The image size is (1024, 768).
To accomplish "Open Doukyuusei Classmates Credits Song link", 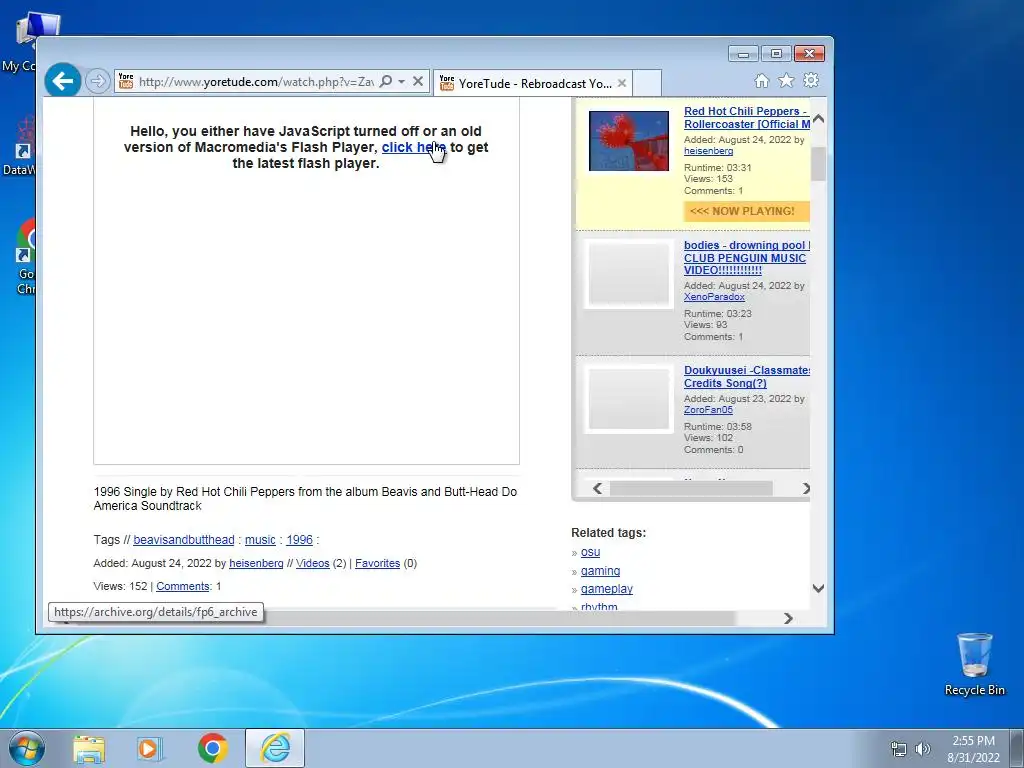I will point(746,377).
